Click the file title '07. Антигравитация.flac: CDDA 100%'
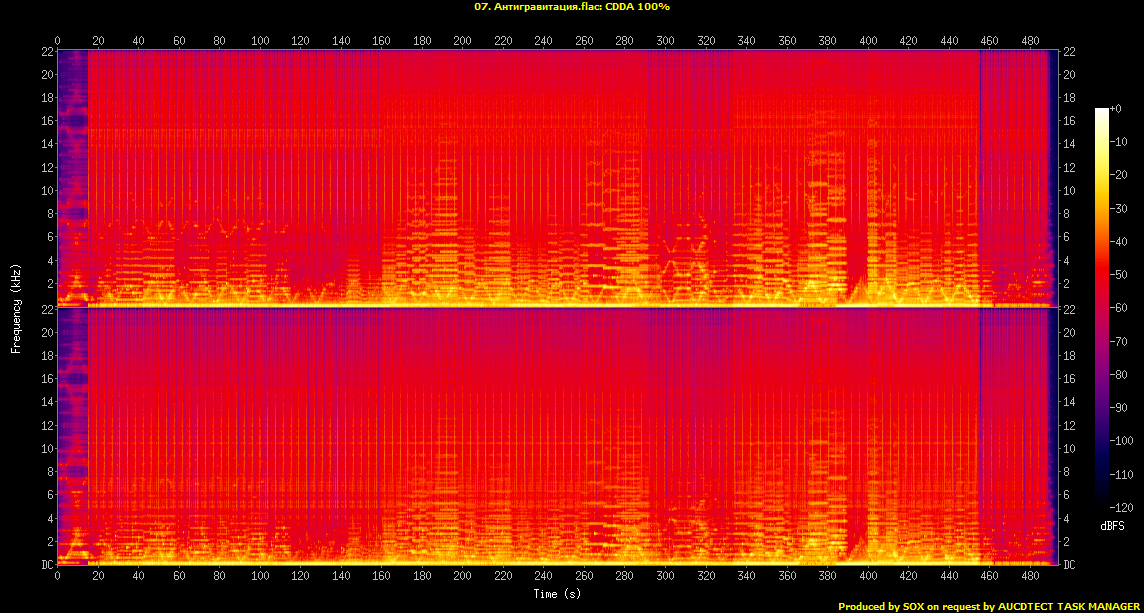Image resolution: width=1144 pixels, height=613 pixels. (571, 7)
